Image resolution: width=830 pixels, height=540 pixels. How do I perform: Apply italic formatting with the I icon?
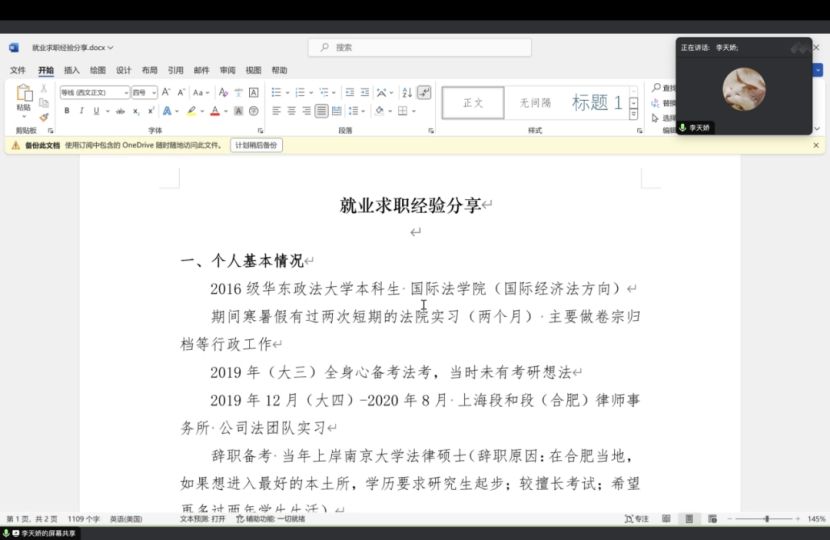coord(81,111)
